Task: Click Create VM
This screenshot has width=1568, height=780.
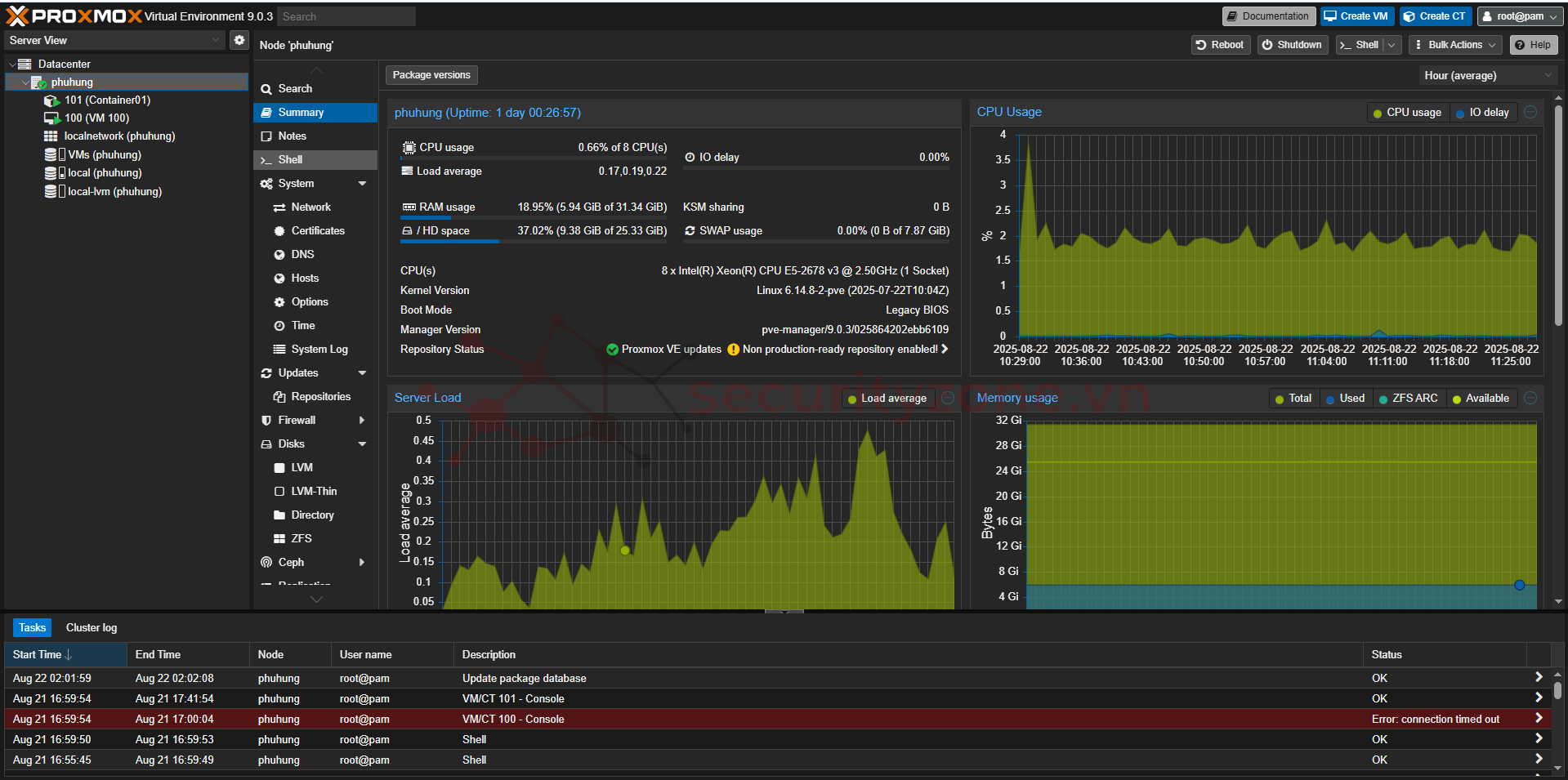Action: (1356, 16)
